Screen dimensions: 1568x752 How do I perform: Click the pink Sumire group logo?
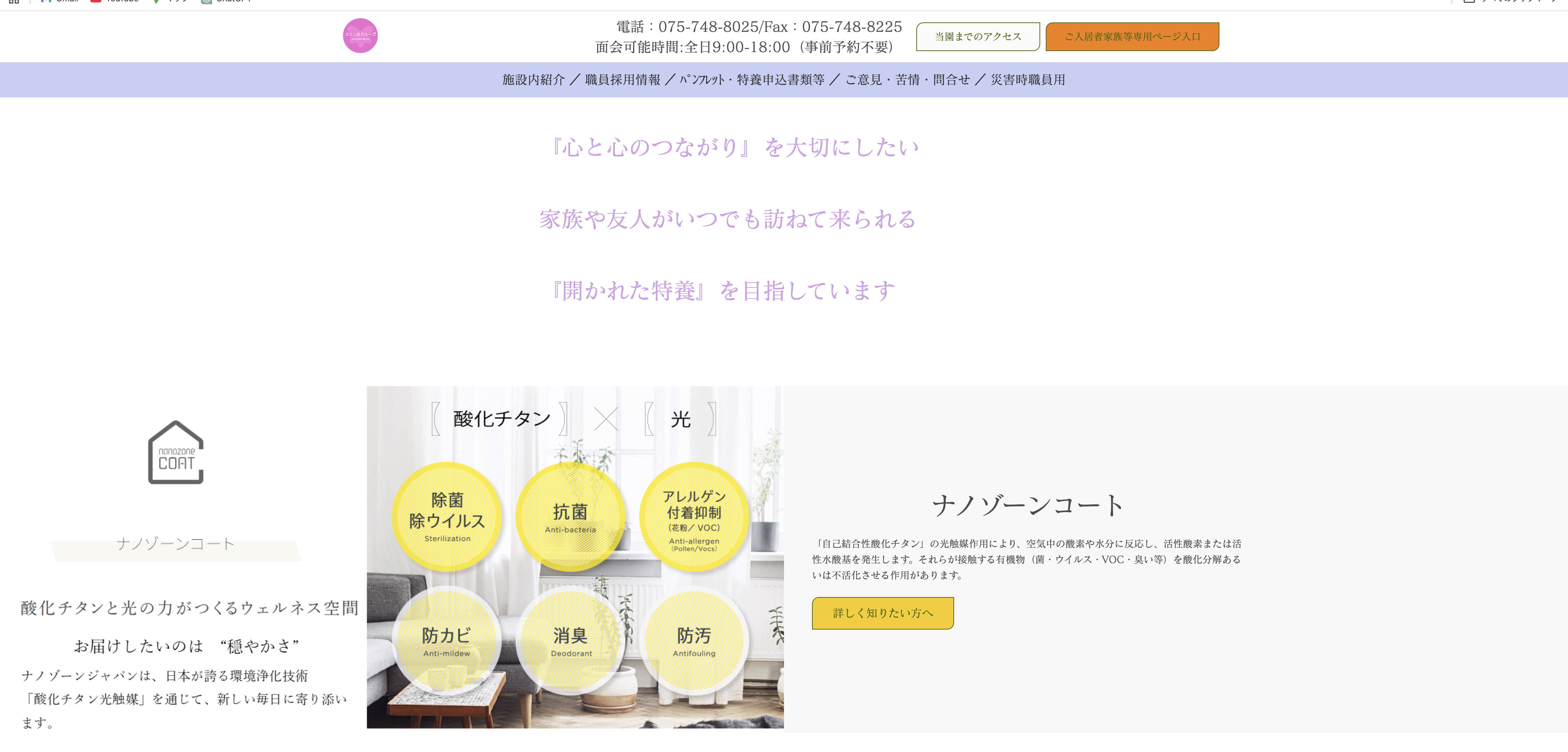tap(360, 35)
